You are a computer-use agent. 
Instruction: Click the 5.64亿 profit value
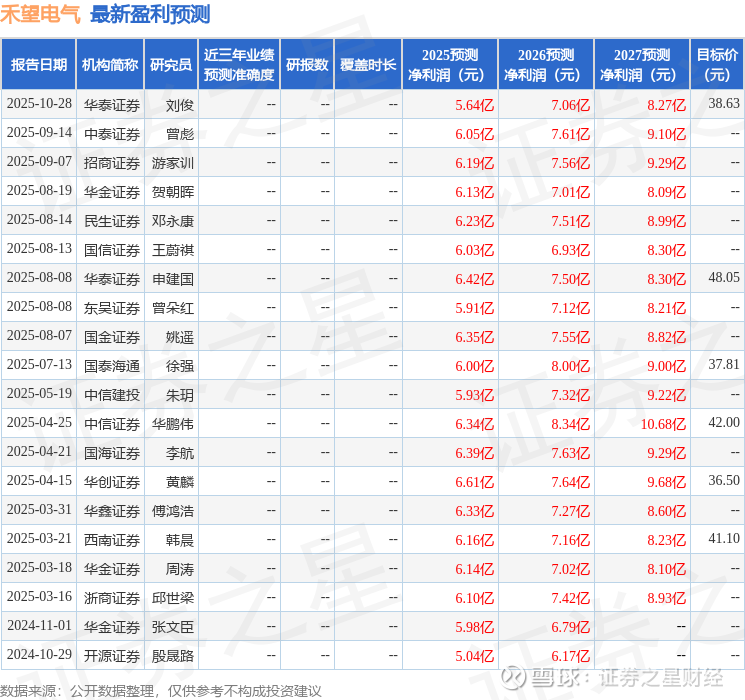pos(475,105)
